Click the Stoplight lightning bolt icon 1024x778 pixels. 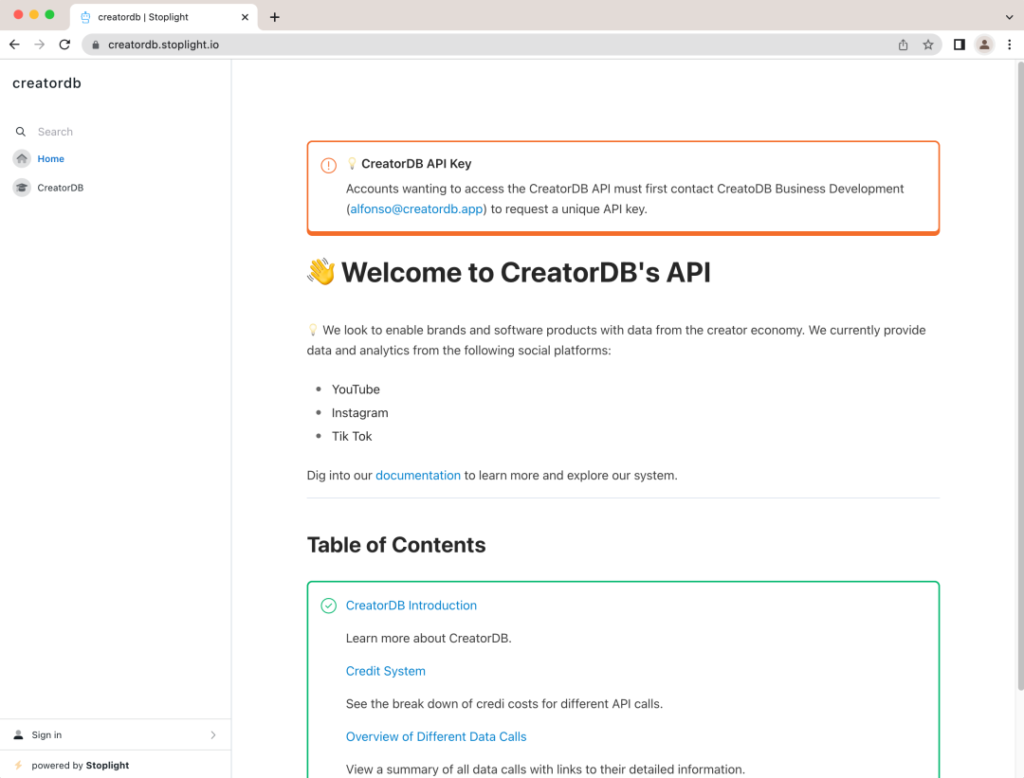18,765
